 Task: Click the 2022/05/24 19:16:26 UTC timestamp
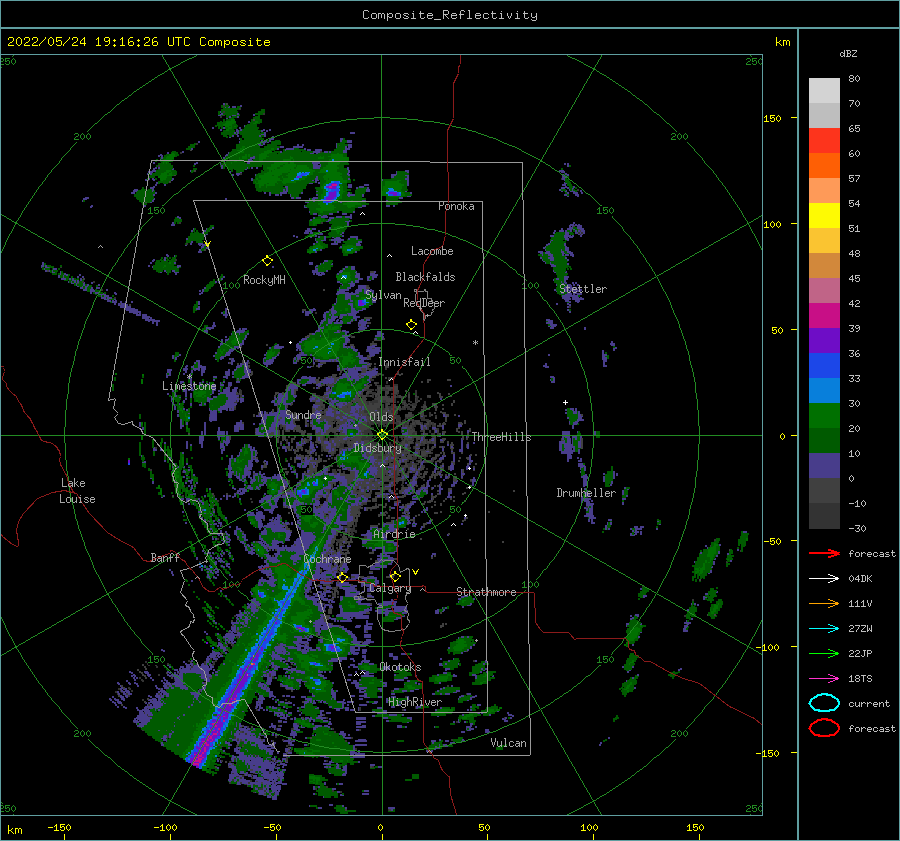point(138,42)
